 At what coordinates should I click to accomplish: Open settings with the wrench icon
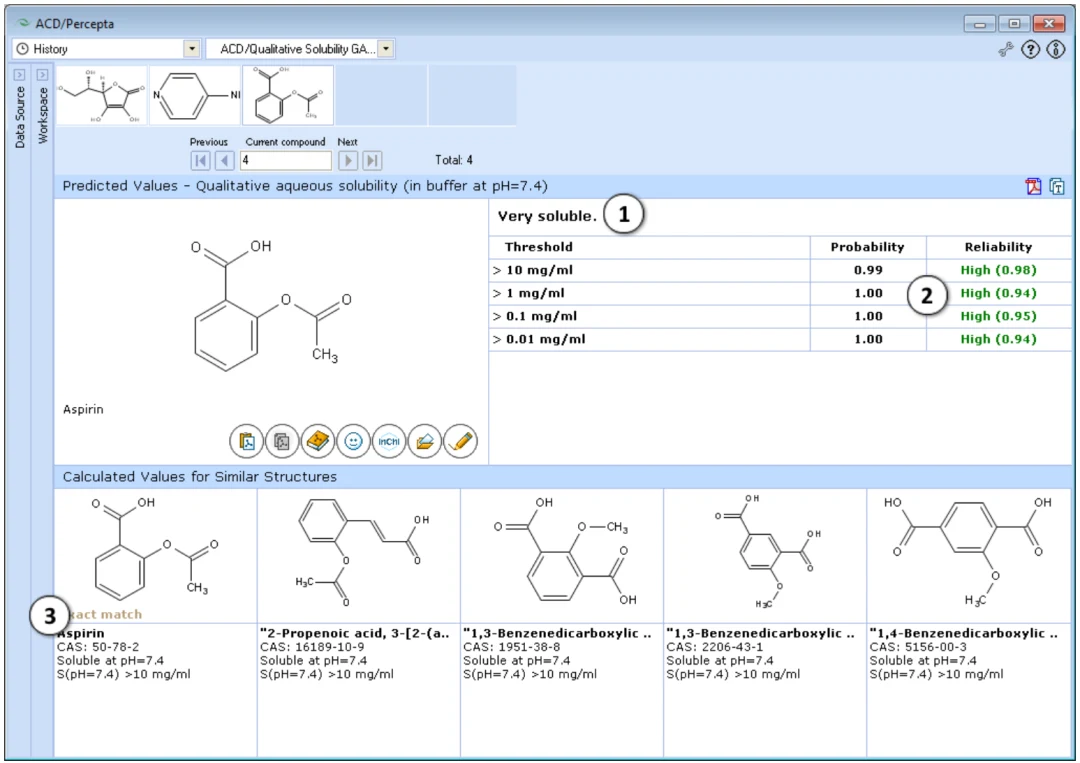(x=1006, y=49)
